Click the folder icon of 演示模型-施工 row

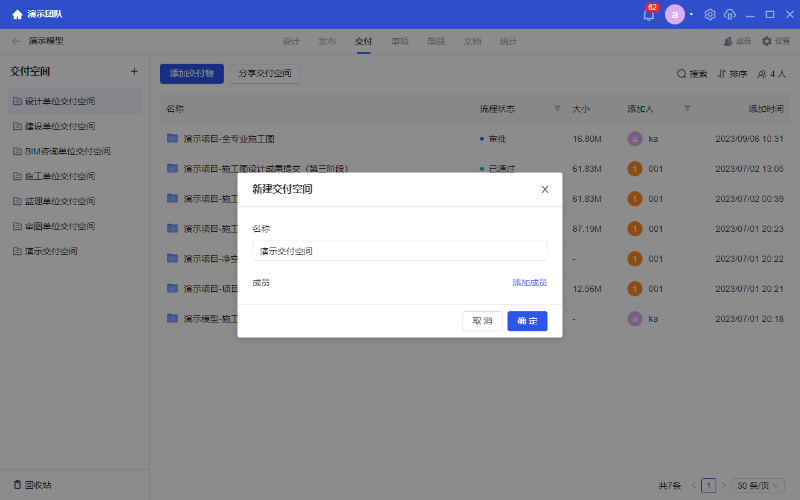[172, 318]
